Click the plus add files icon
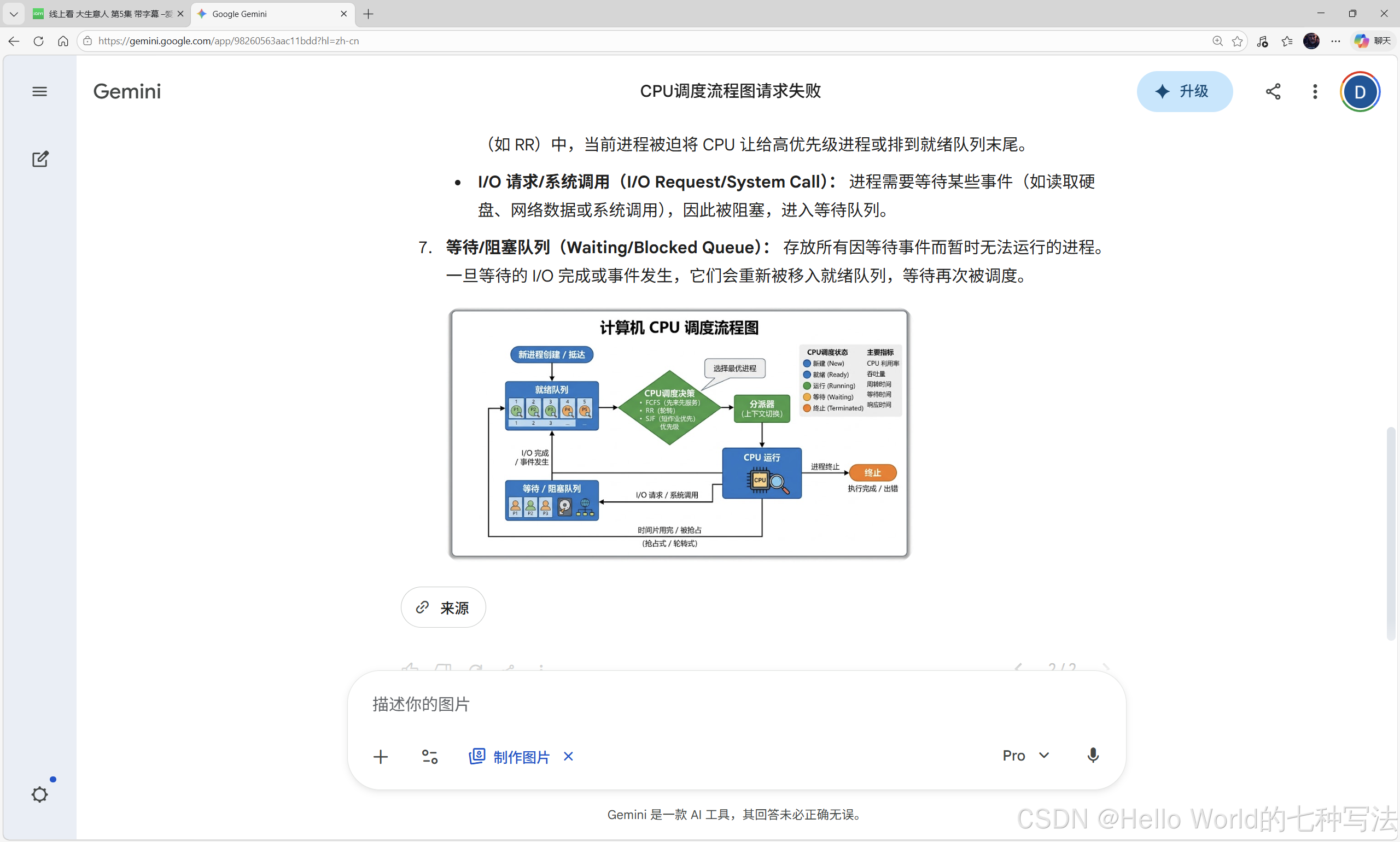 click(x=381, y=756)
